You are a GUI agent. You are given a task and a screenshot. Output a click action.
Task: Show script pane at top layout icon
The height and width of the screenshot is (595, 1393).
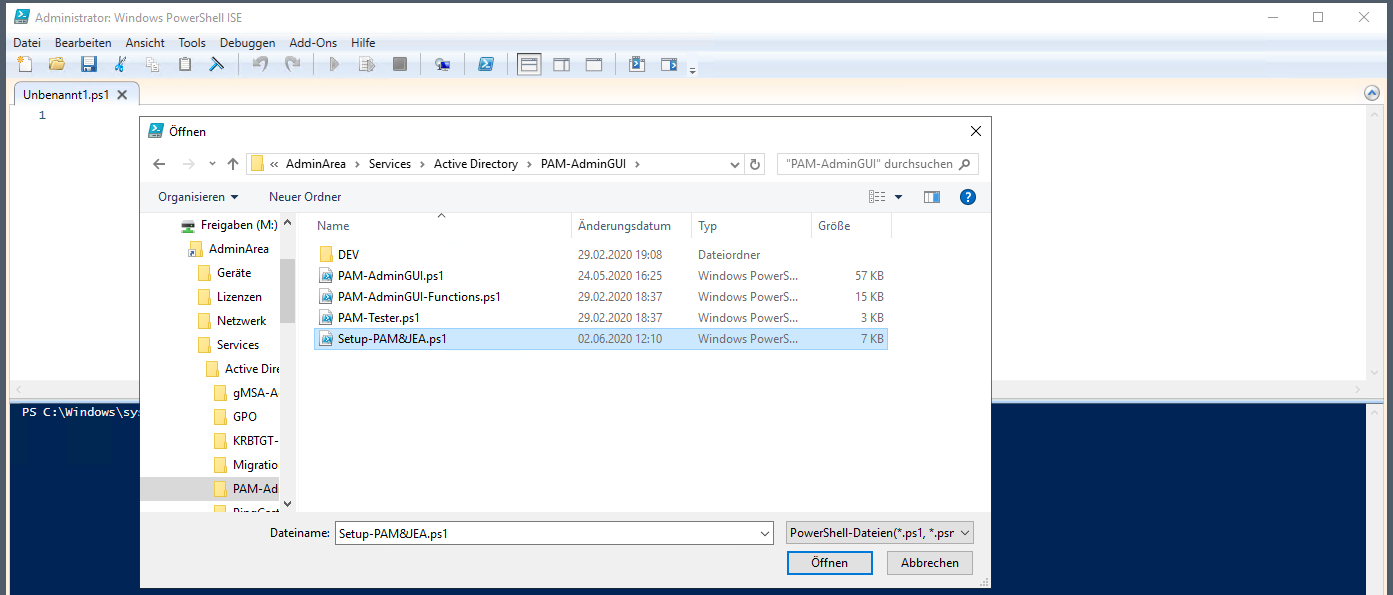tap(529, 65)
